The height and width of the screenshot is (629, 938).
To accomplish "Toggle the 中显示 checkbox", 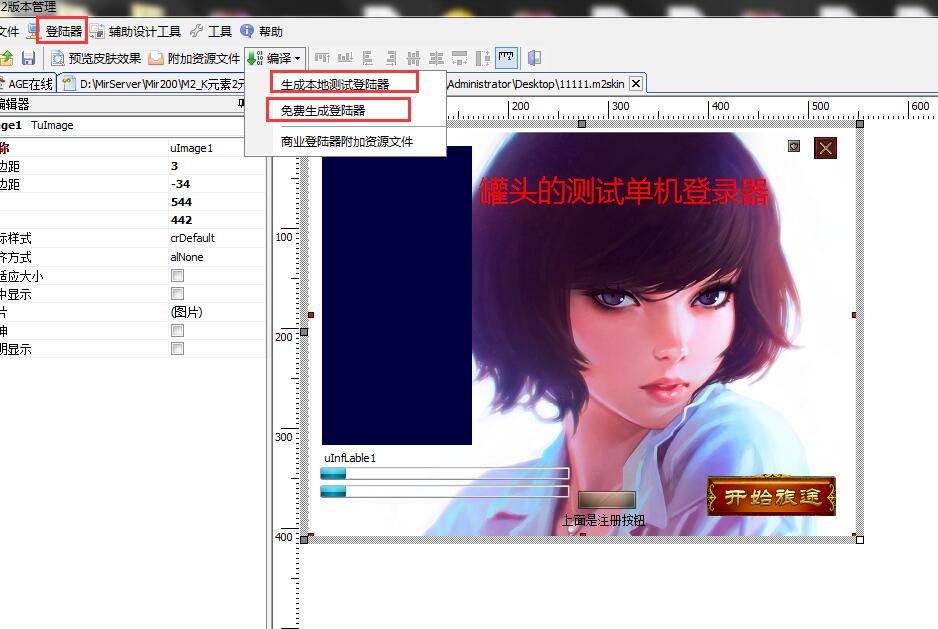I will pos(178,293).
